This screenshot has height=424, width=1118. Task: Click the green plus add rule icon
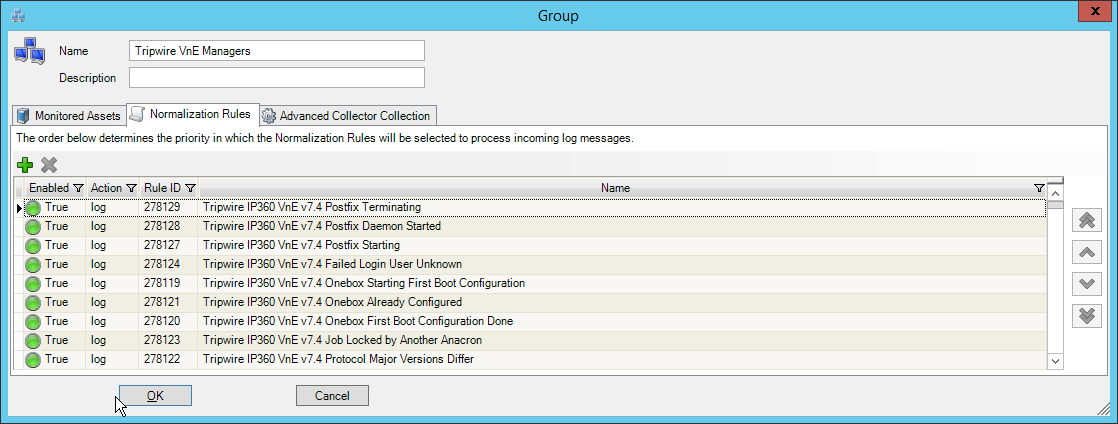(x=25, y=165)
